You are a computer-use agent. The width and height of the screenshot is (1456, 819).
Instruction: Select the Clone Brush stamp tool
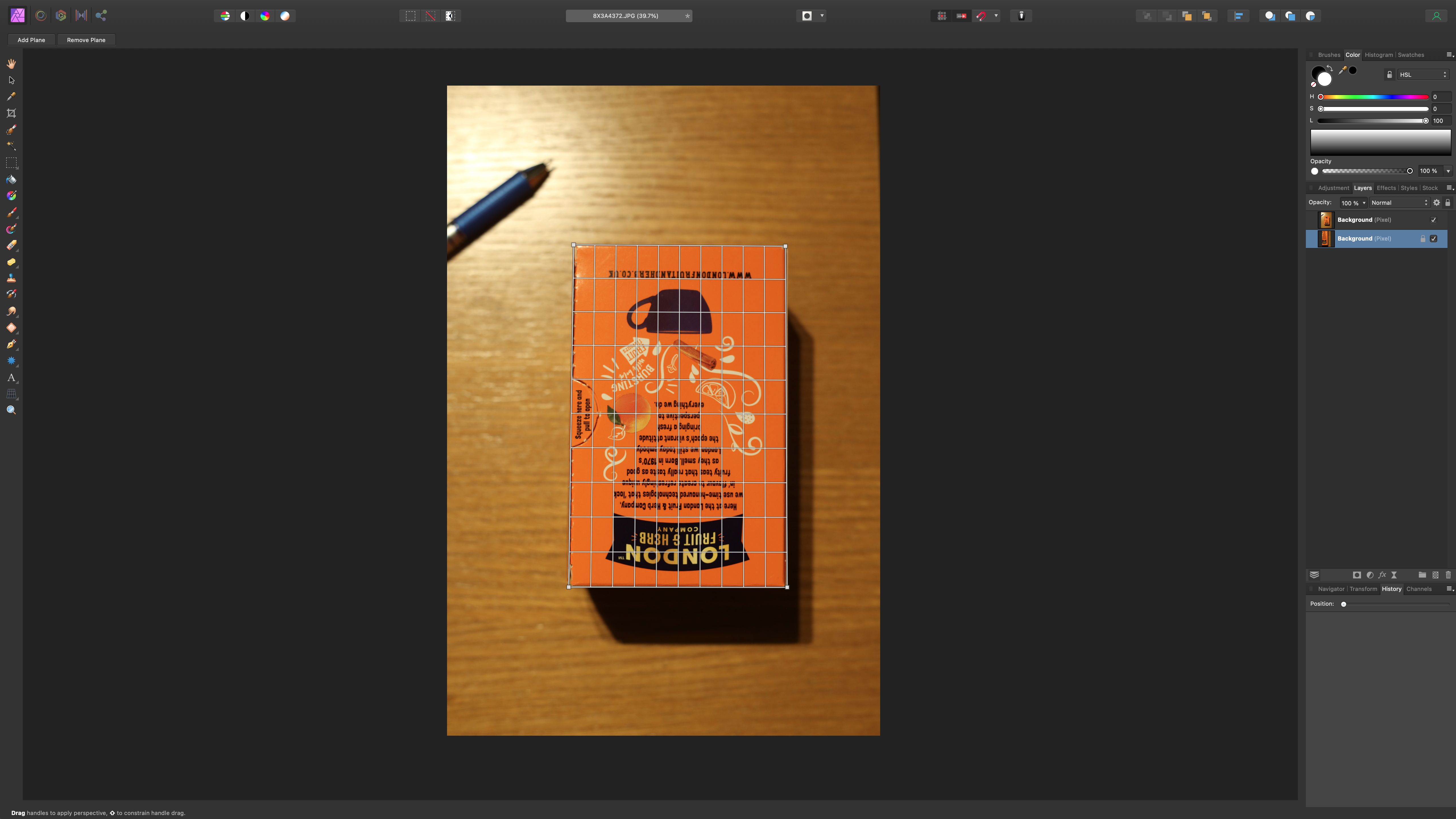point(11,278)
